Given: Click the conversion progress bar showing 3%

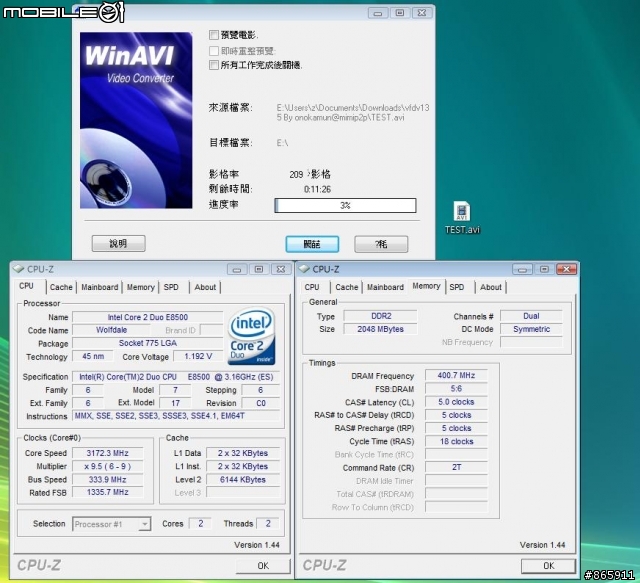Looking at the screenshot, I should click(x=345, y=205).
